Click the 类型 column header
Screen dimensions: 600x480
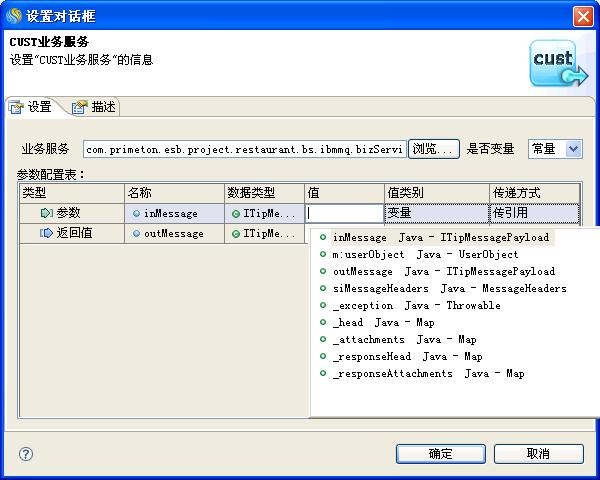pyautogui.click(x=72, y=193)
